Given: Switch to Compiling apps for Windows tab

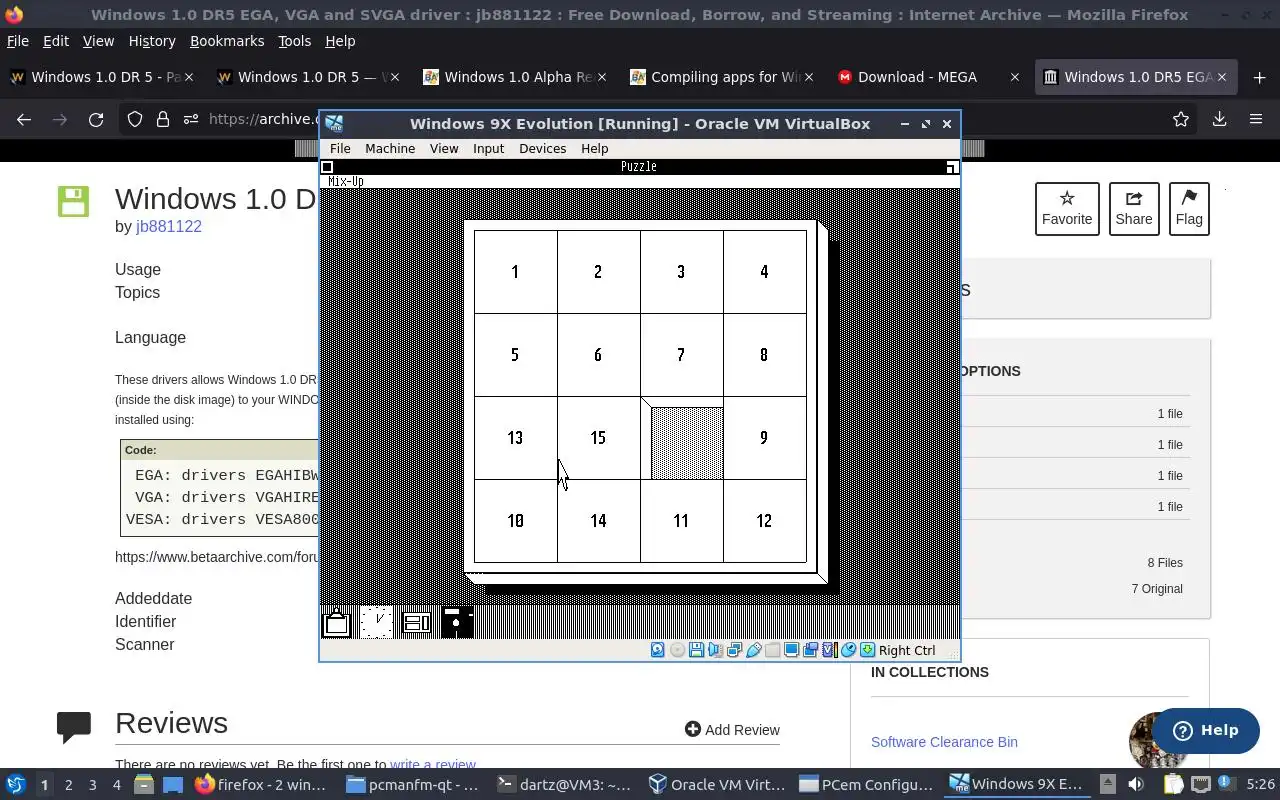Looking at the screenshot, I should (x=722, y=77).
